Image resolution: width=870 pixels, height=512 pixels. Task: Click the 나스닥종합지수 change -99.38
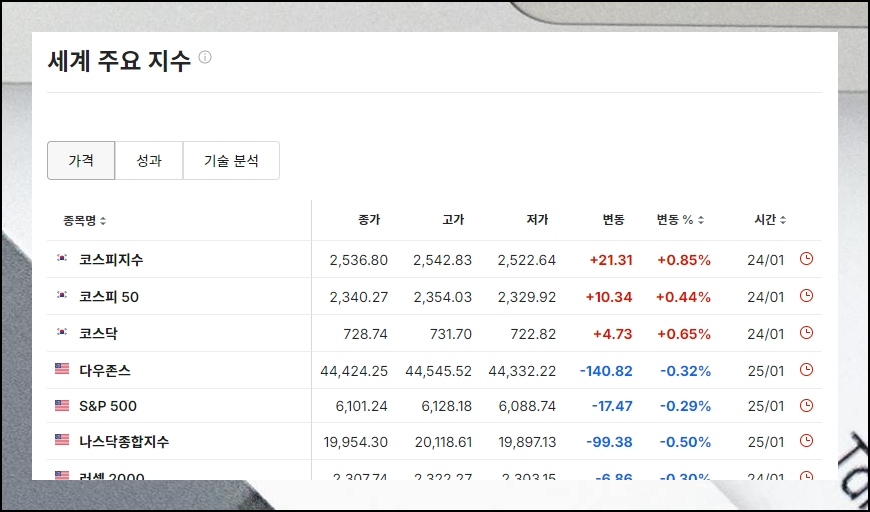tap(609, 442)
